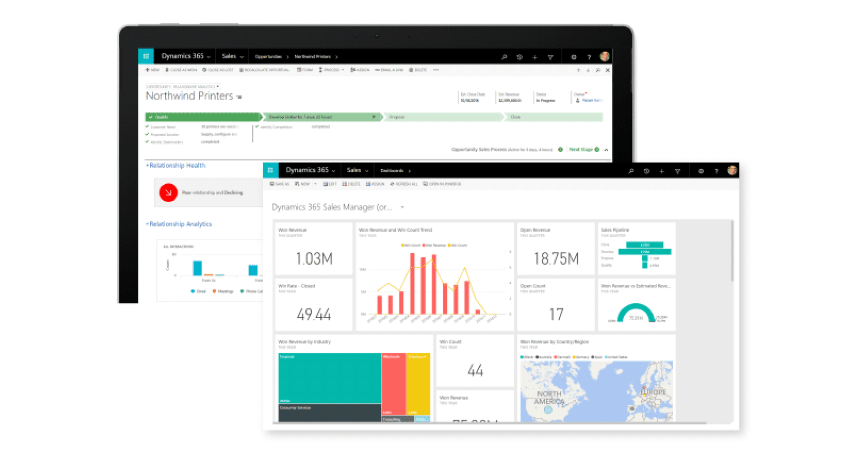Click REFRESH ALL in dashboard toolbar
This screenshot has width=853, height=450.
coord(404,184)
